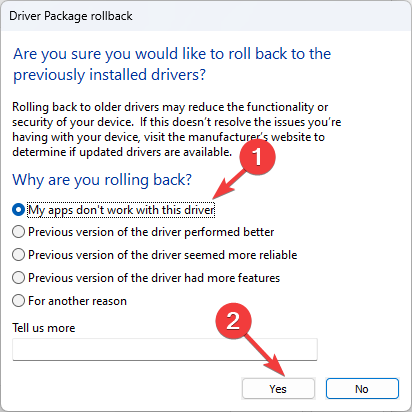
Task: Choose "Previous version of the driver performed better" radio circle
Action: pyautogui.click(x=18, y=232)
